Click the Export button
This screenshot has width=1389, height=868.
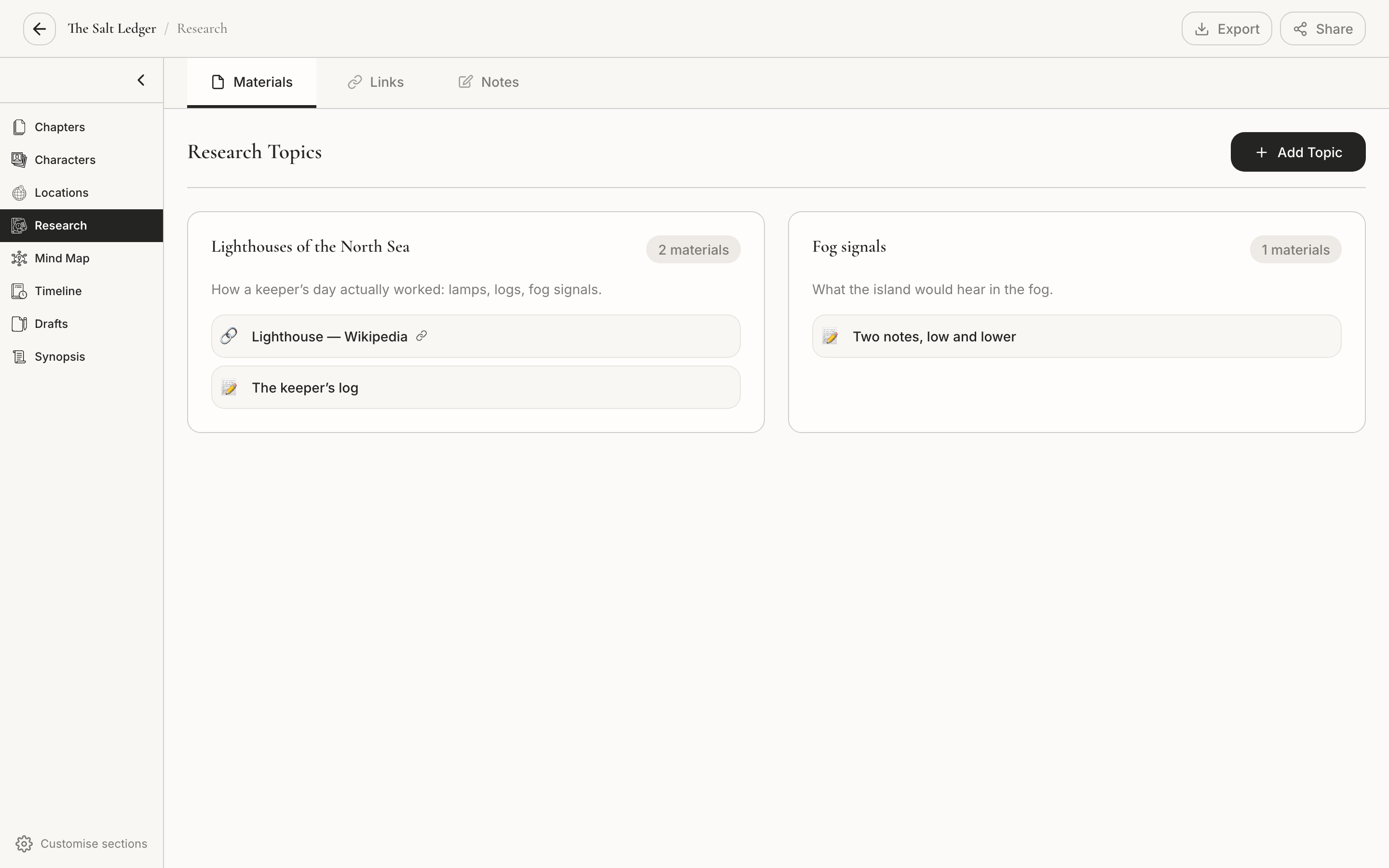[x=1226, y=29]
